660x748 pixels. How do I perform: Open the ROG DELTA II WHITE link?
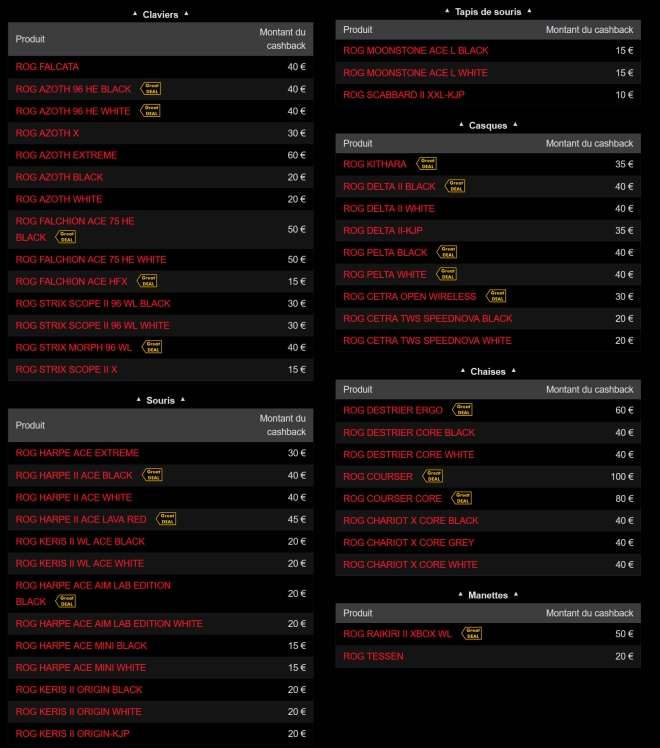coord(389,208)
